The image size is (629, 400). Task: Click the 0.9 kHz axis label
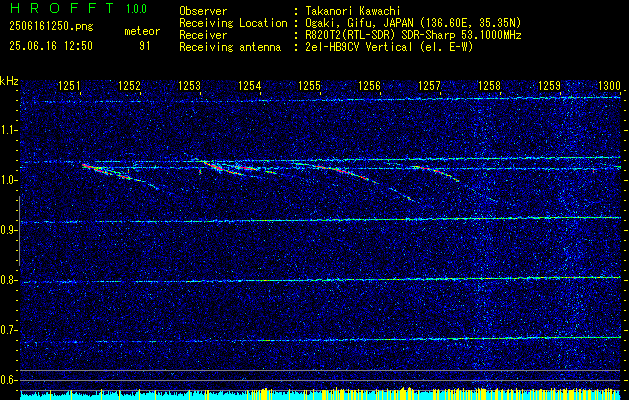coord(9,230)
